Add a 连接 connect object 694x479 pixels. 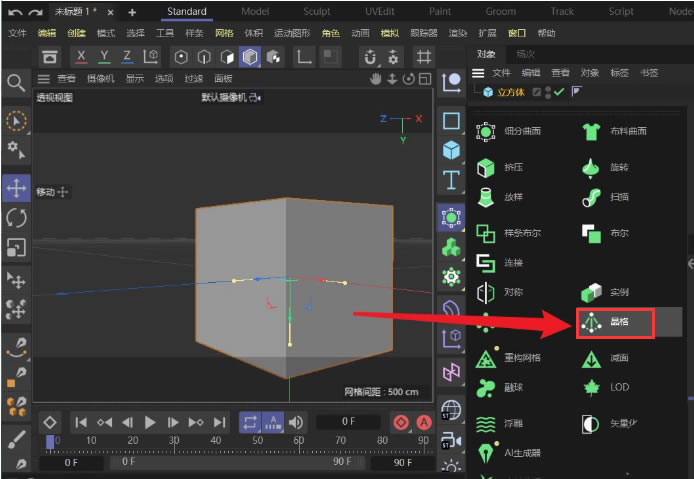[x=500, y=263]
